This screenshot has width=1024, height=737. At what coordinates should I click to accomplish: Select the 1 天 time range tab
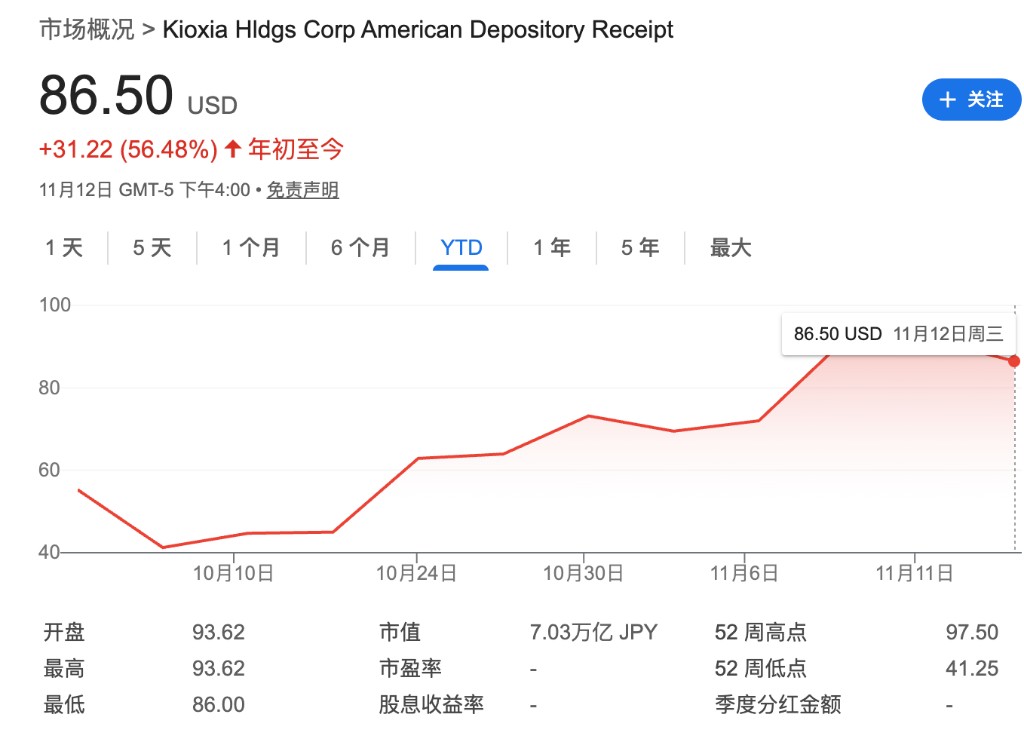(x=64, y=248)
